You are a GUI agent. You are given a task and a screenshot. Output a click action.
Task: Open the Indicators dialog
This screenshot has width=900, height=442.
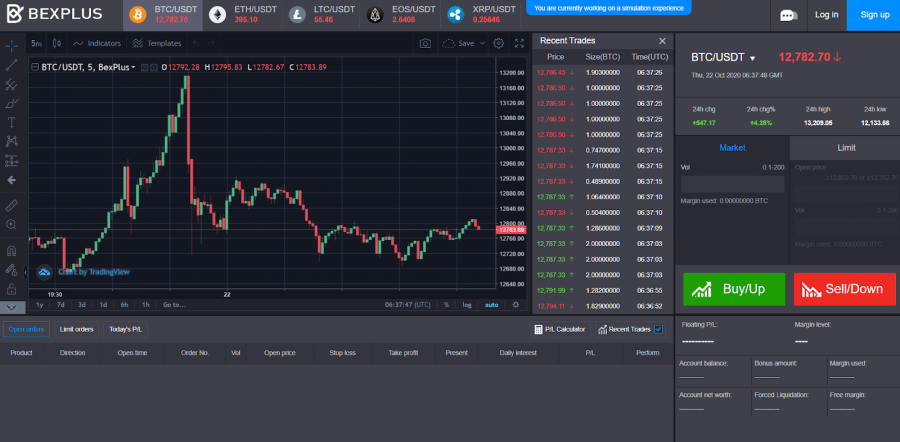coord(97,43)
